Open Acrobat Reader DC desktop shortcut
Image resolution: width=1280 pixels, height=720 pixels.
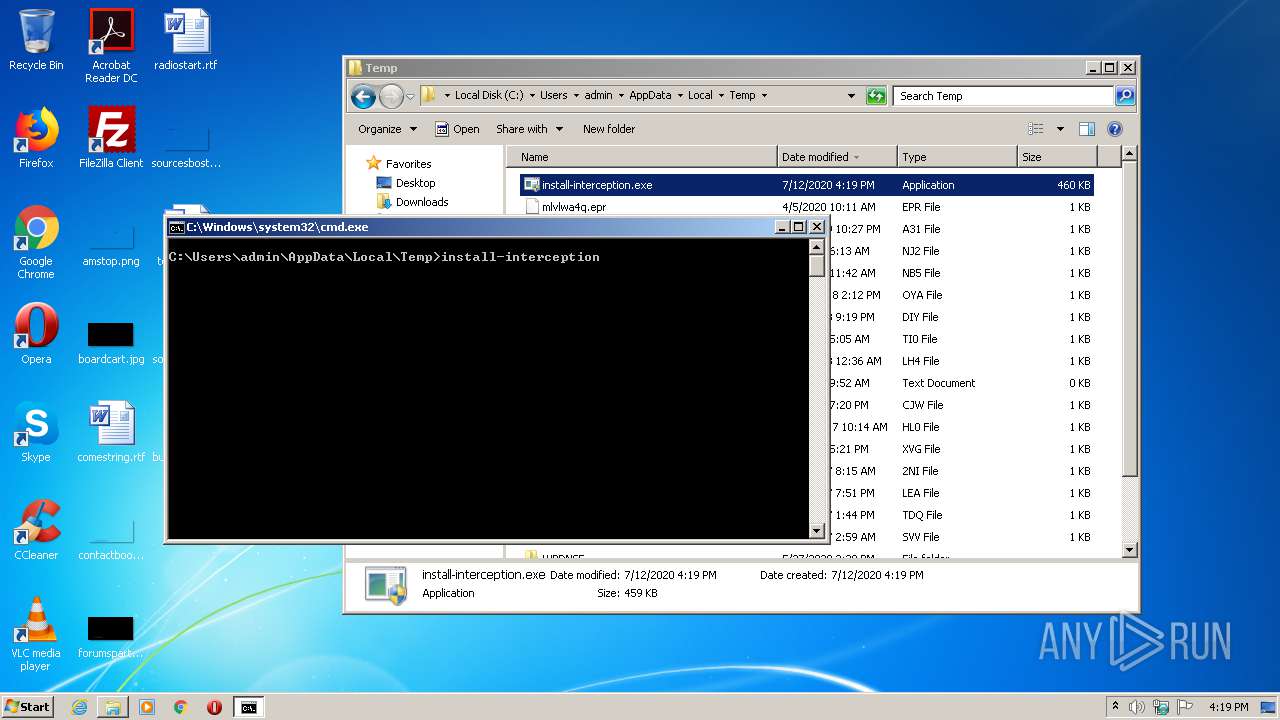[111, 40]
